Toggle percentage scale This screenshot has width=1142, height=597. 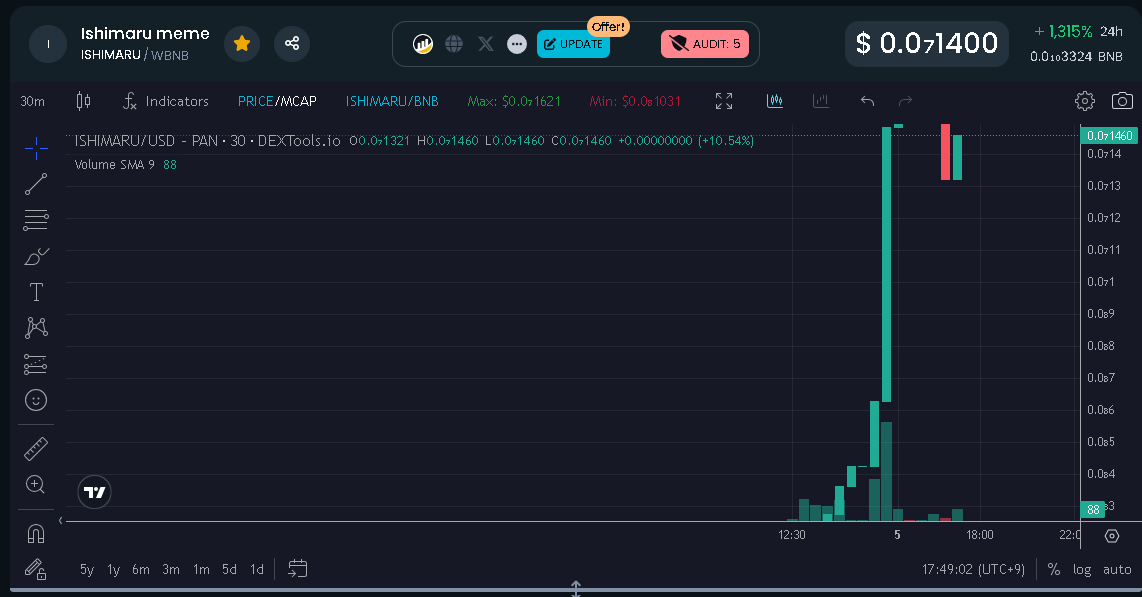point(1054,569)
